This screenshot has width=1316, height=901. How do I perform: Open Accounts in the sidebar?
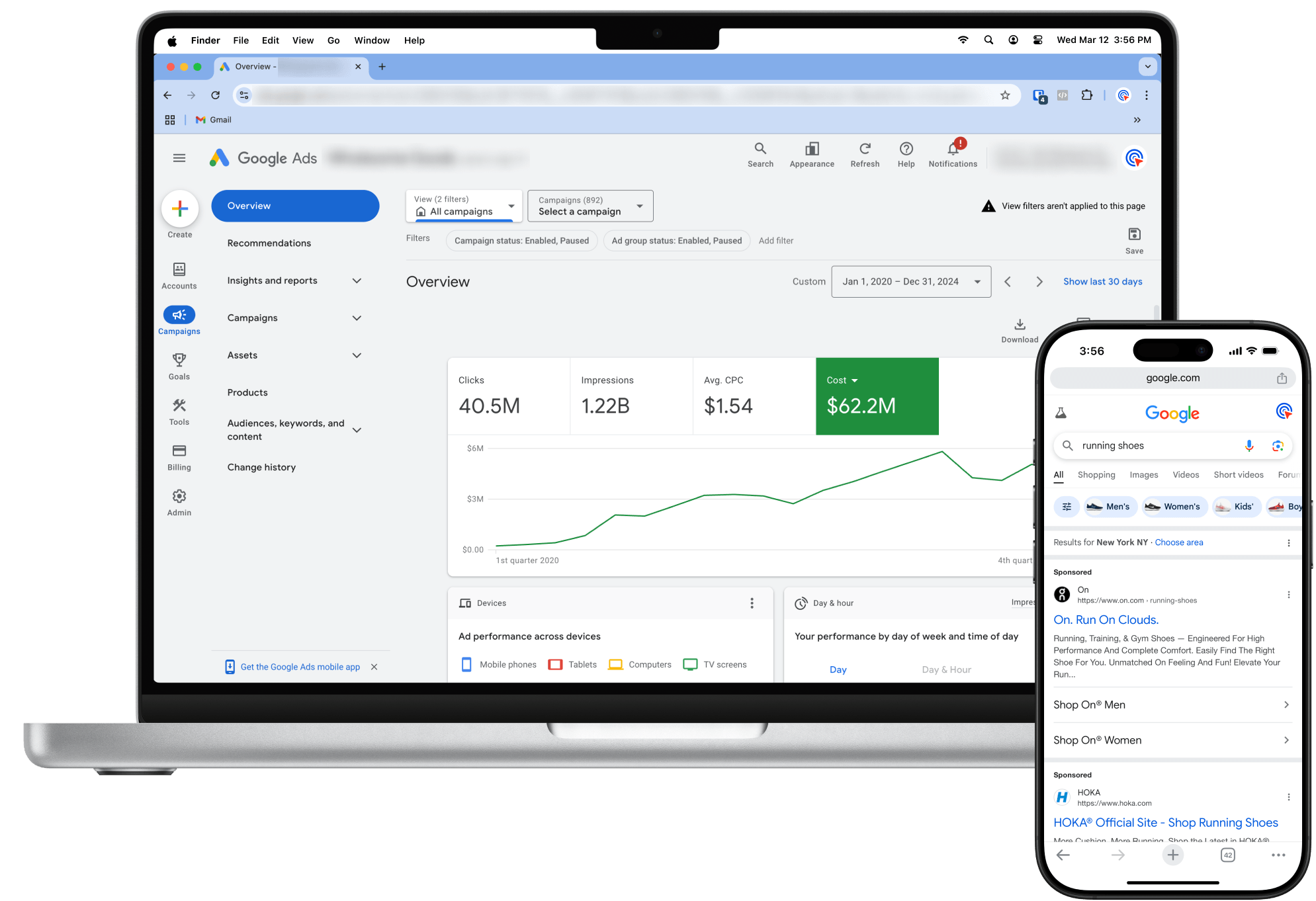[x=179, y=276]
